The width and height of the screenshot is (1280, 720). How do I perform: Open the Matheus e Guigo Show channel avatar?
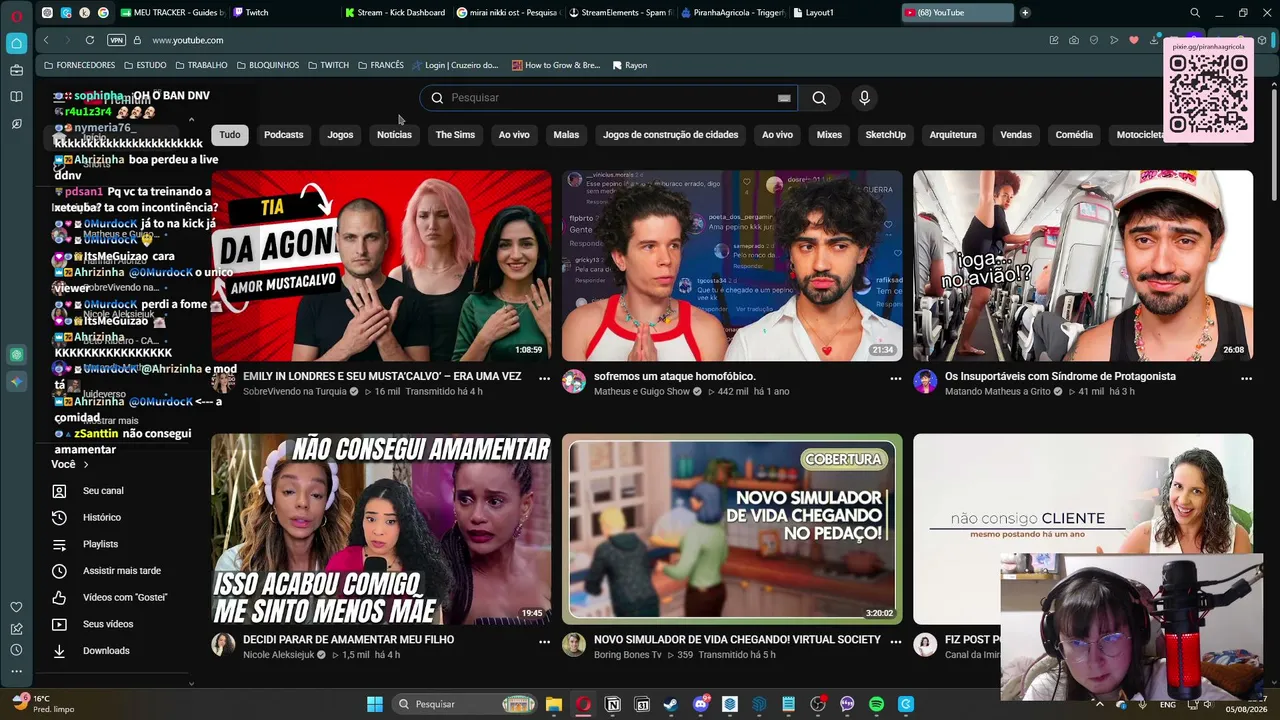coord(574,382)
